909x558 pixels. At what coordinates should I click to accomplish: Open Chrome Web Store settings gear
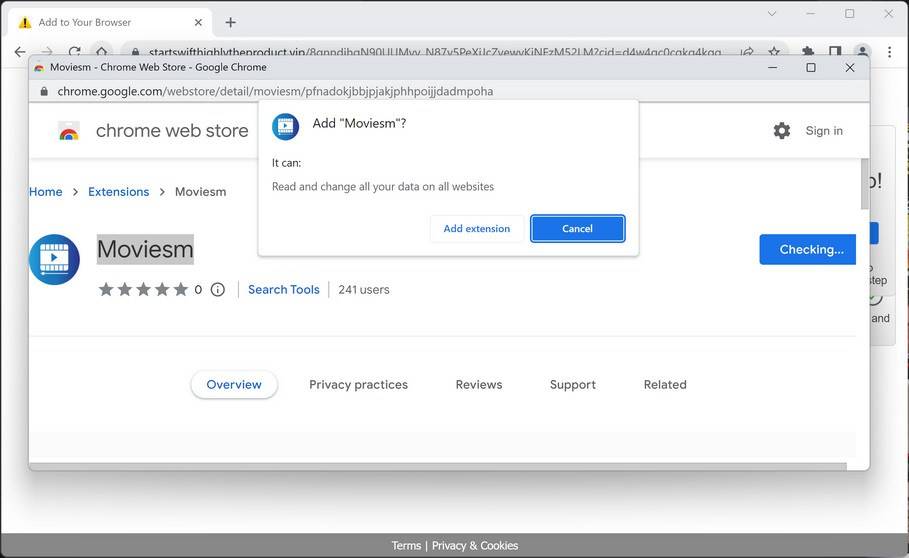(781, 131)
